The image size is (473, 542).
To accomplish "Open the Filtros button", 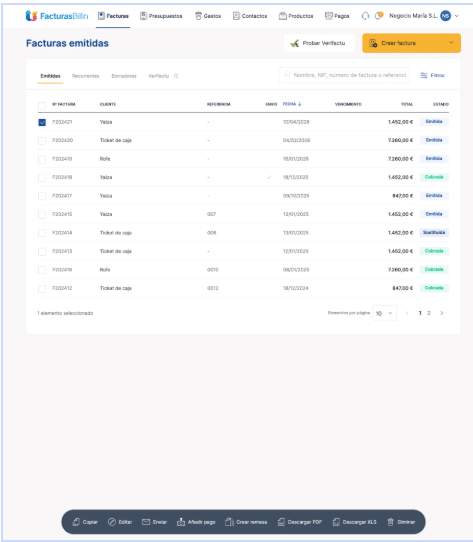I will click(433, 75).
